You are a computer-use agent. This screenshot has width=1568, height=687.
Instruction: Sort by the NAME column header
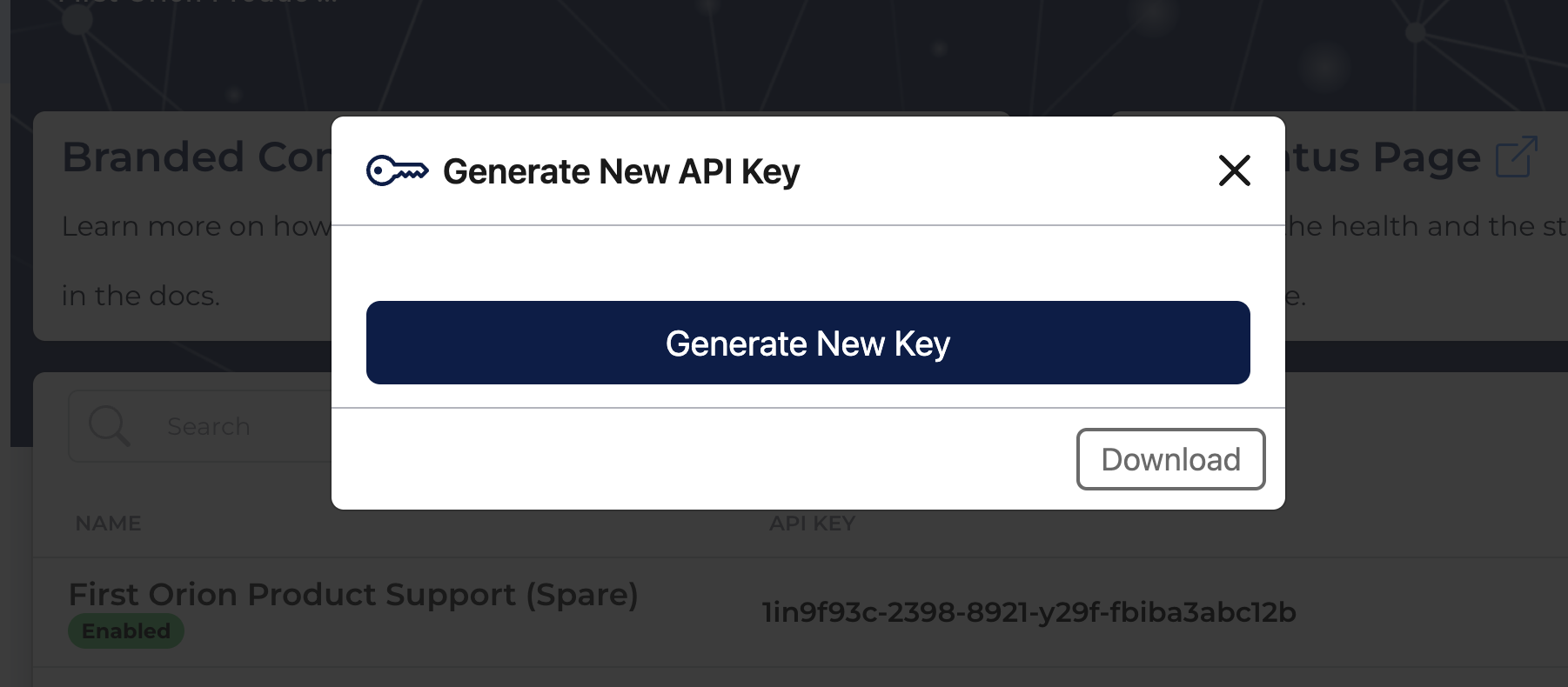coord(108,524)
